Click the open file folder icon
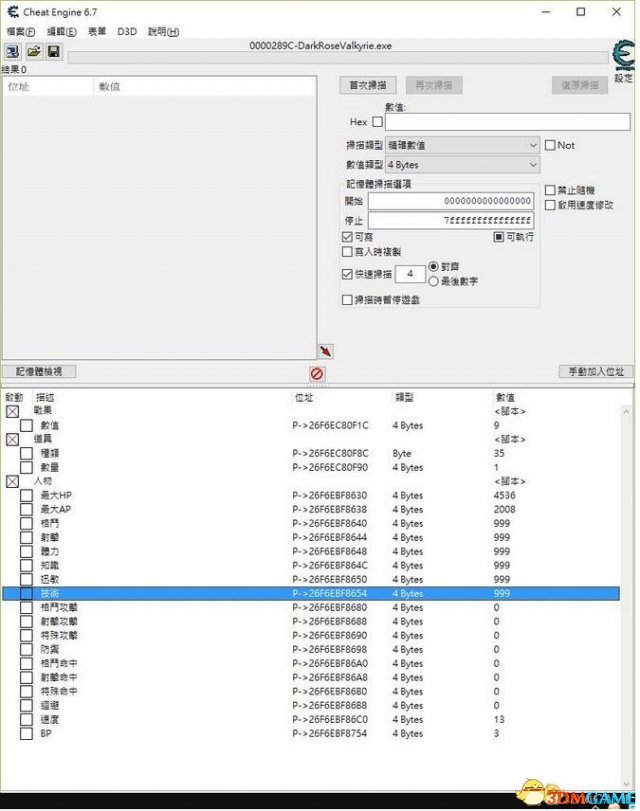Viewport: 640px width, 811px height. coord(34,52)
